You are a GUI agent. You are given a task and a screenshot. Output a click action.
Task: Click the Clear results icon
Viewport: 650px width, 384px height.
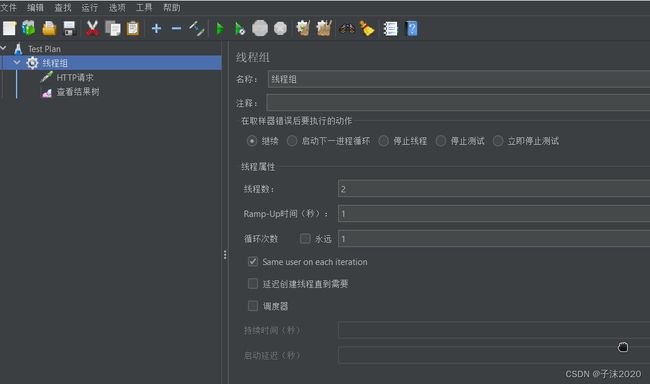coord(303,28)
